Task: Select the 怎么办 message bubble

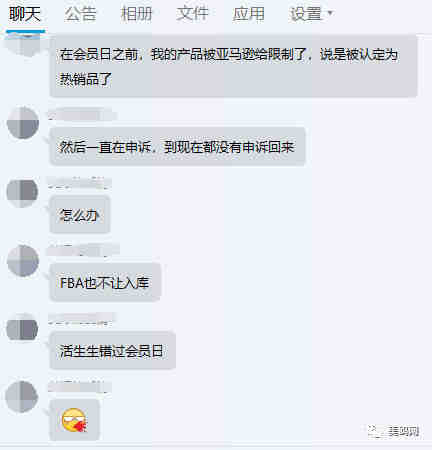Action: [80, 215]
